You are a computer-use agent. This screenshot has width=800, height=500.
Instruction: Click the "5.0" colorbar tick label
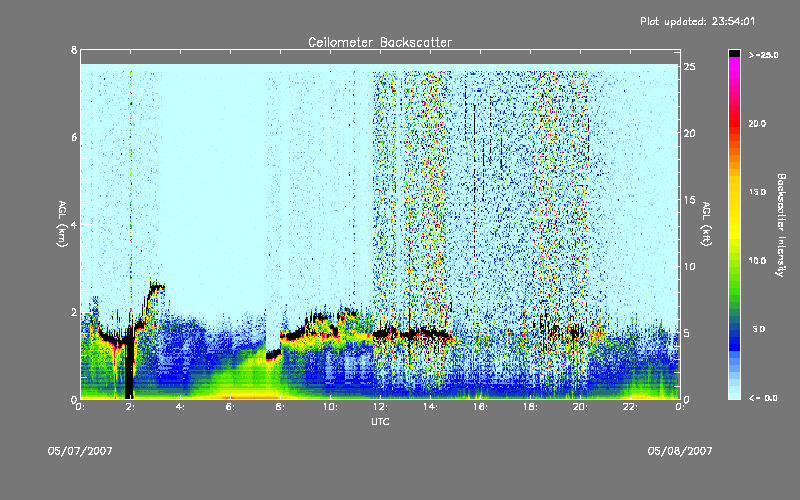tap(759, 329)
